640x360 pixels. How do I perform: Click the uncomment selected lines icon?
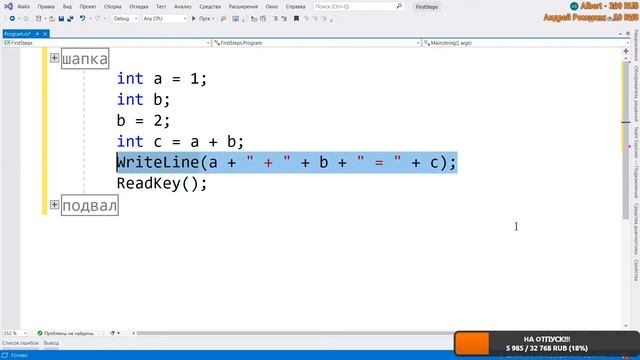pyautogui.click(x=284, y=19)
